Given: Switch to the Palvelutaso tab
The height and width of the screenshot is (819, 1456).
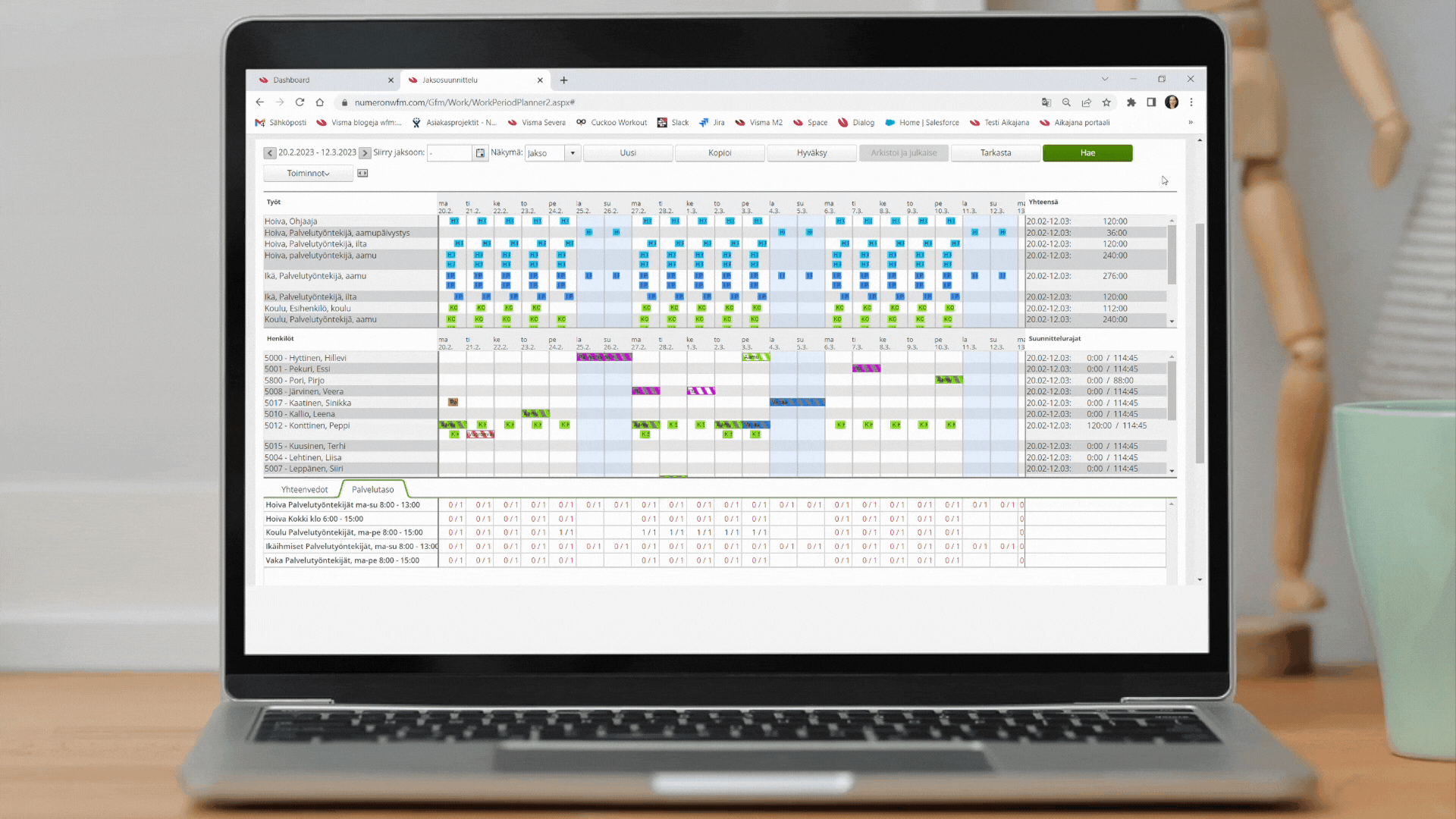Looking at the screenshot, I should 372,489.
